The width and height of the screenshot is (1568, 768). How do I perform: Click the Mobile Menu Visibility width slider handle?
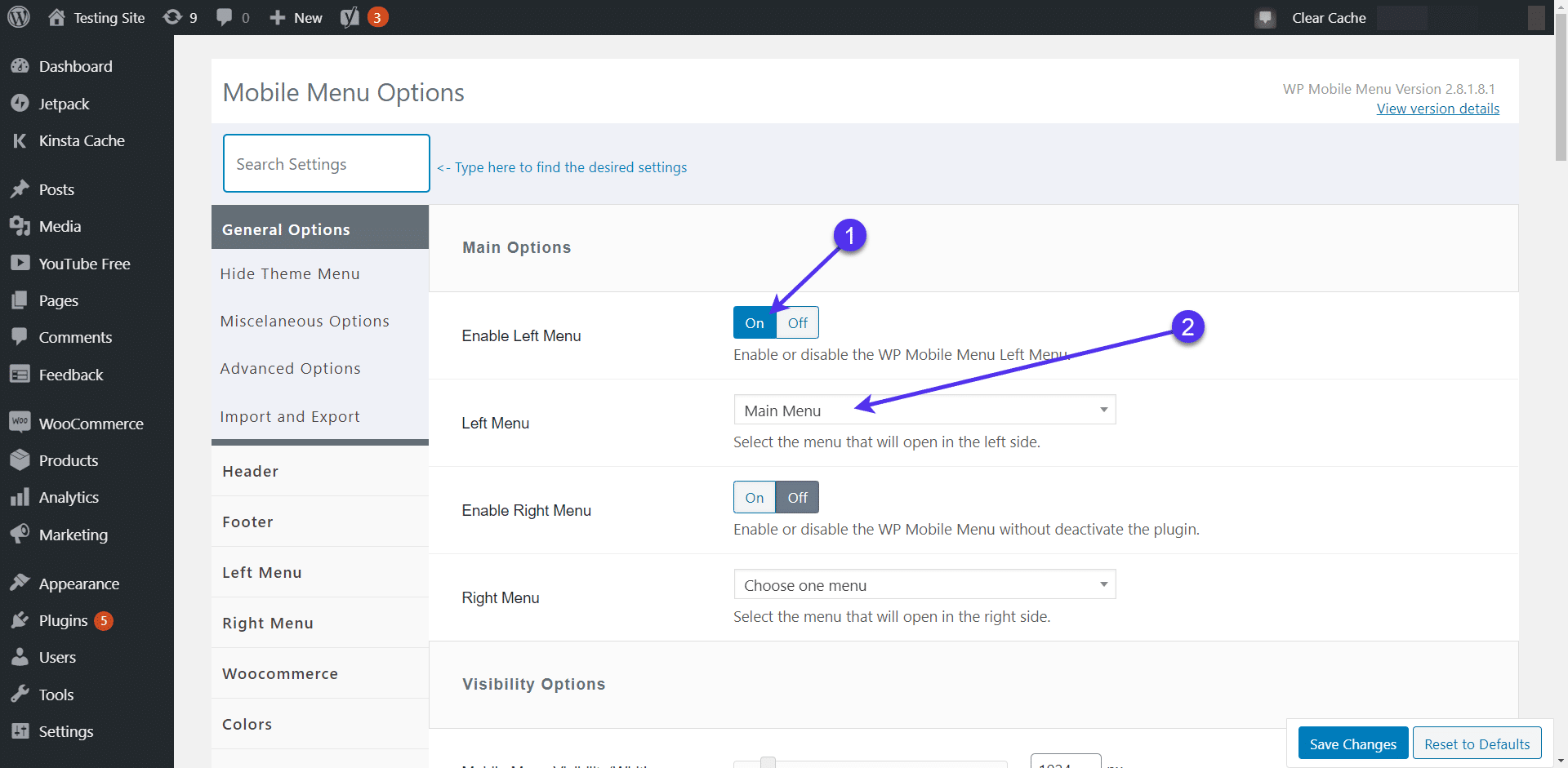click(768, 762)
